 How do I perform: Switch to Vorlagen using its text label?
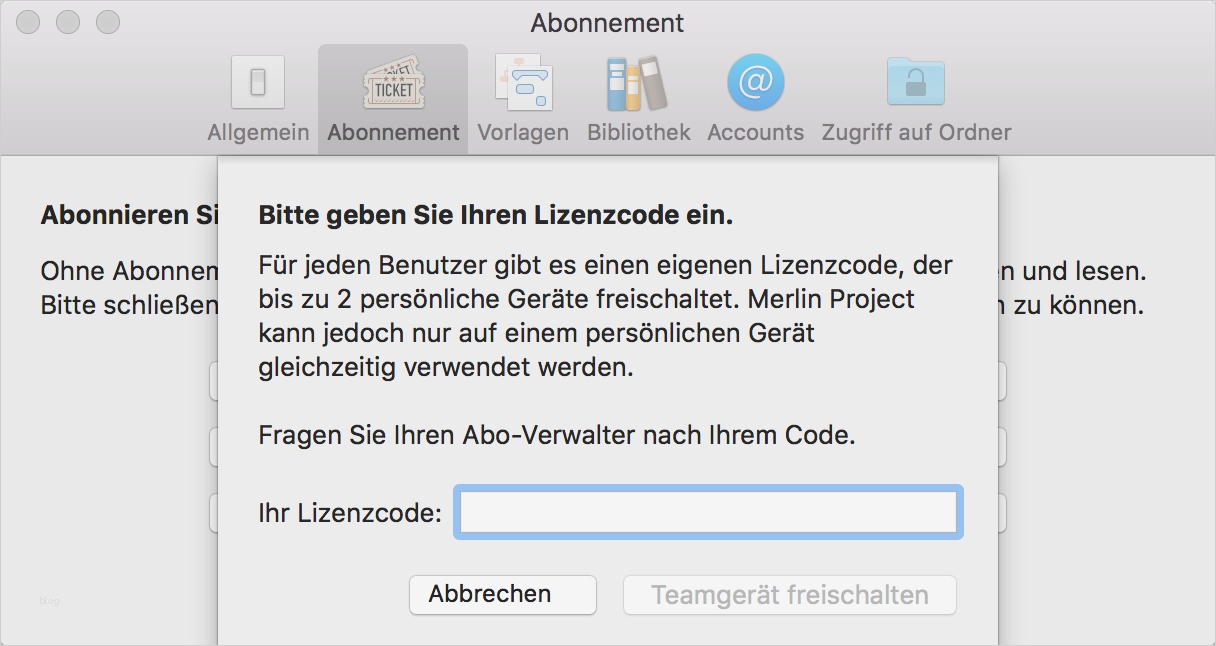pos(523,132)
